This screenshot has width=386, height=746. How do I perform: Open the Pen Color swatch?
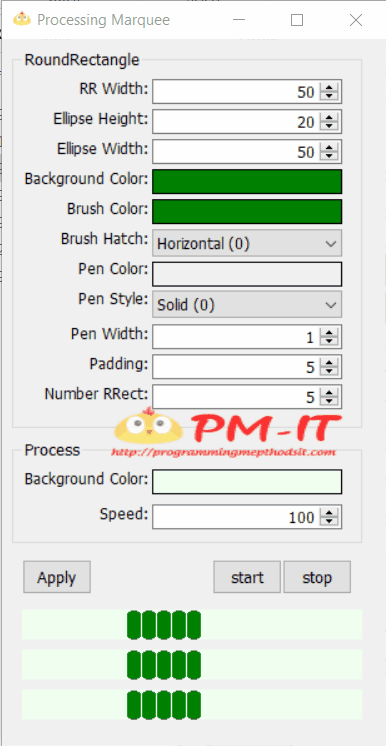247,274
